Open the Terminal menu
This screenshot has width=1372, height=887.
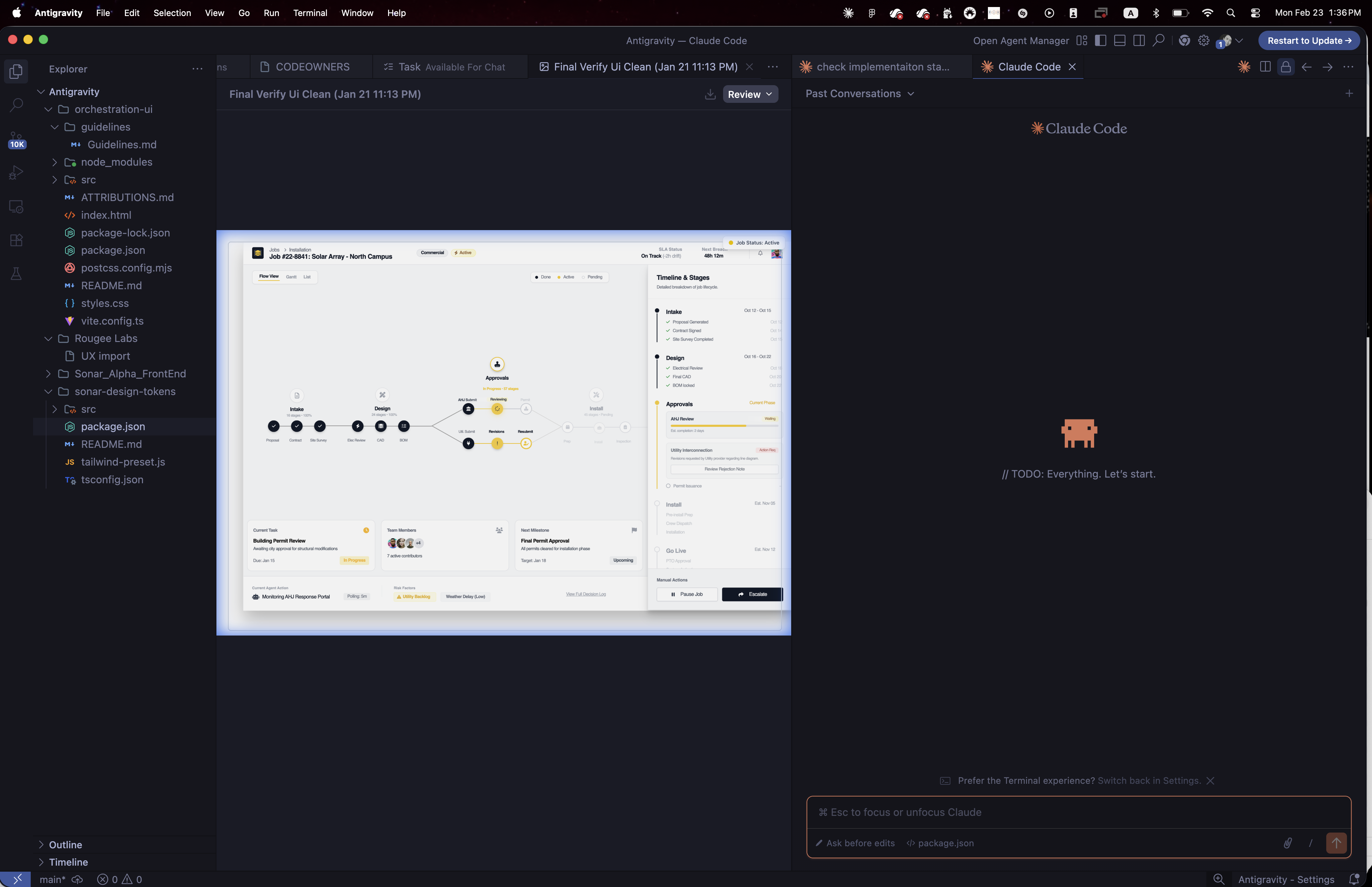(x=310, y=13)
